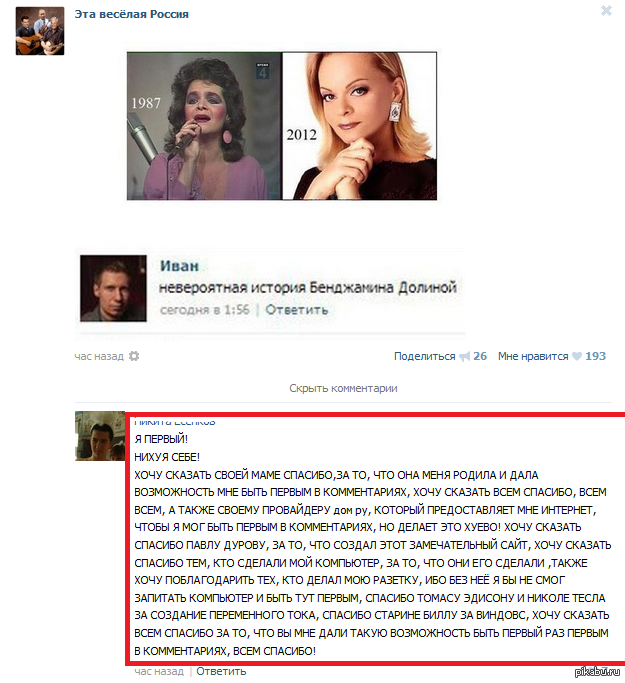This screenshot has height=683, width=625.
Task: Click the like count number 193
Action: point(595,356)
